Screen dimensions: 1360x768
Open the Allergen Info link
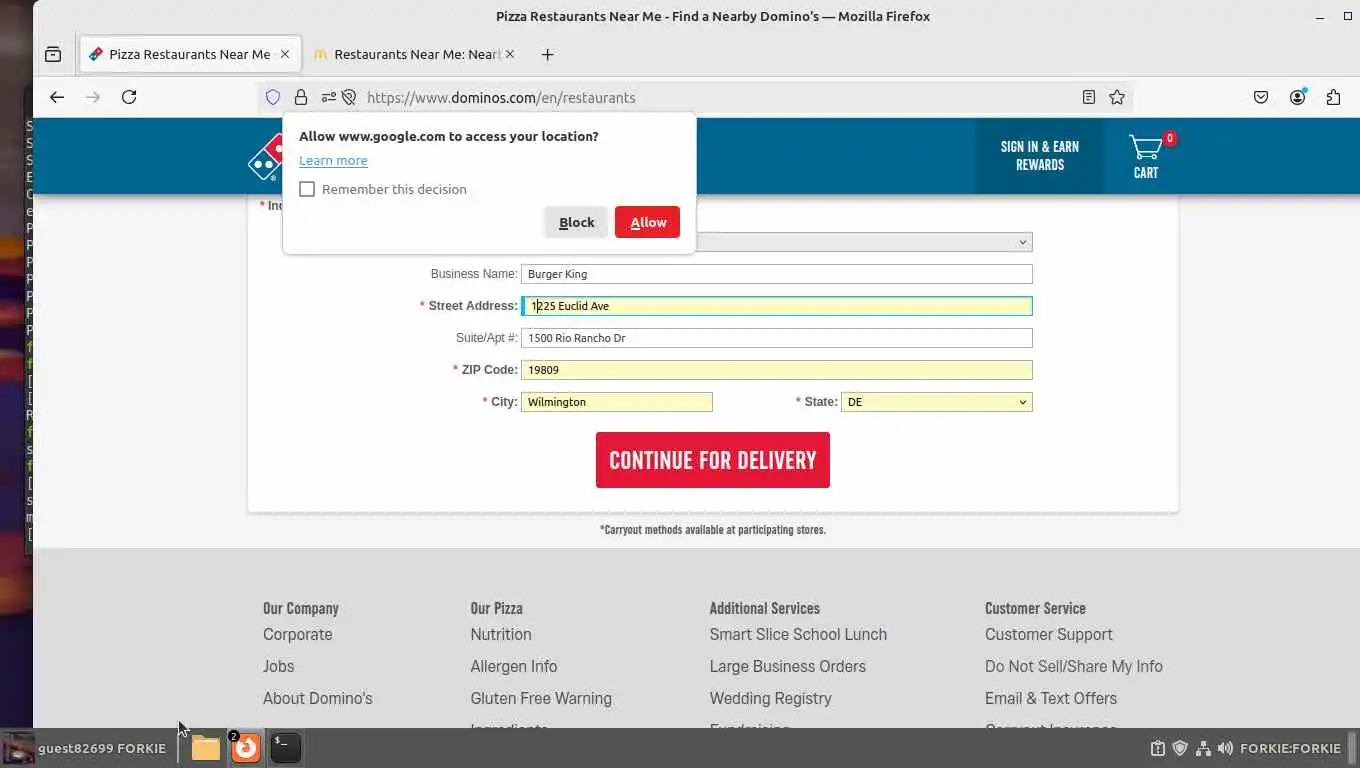click(x=514, y=666)
